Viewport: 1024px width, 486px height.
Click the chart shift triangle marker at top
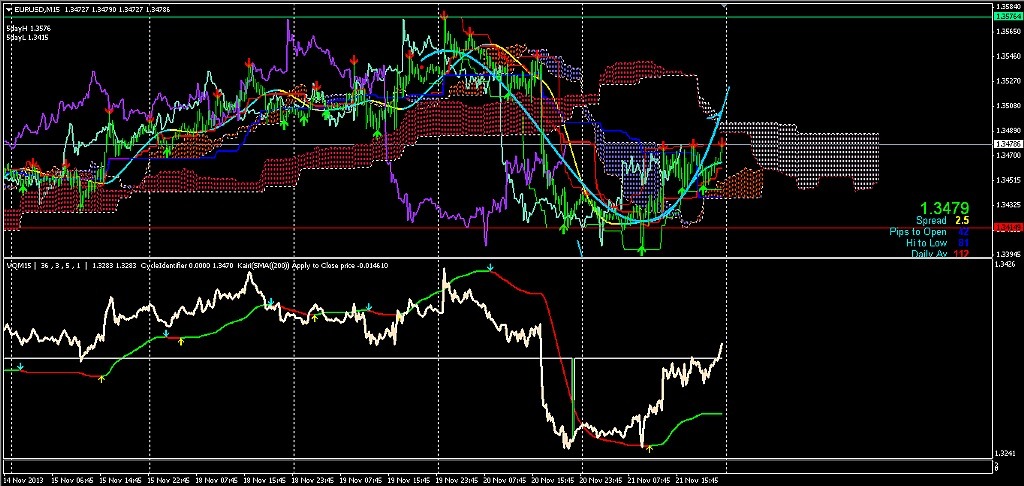(x=724, y=5)
